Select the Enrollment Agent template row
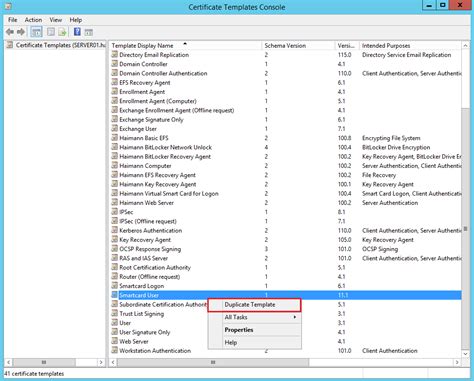This screenshot has width=474, height=381. (x=286, y=92)
